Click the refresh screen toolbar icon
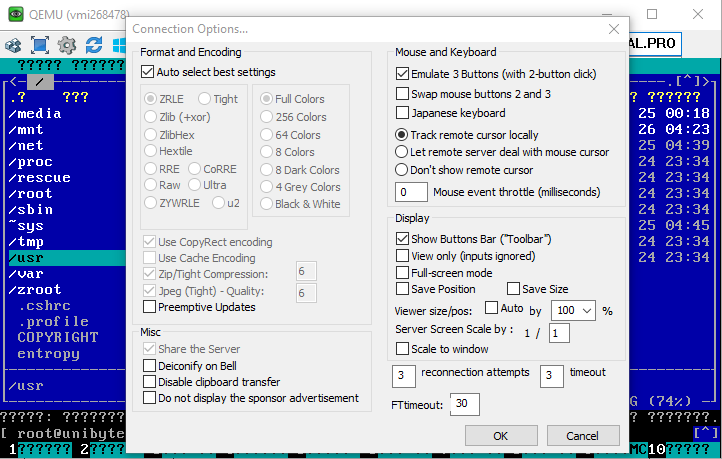 (x=94, y=45)
